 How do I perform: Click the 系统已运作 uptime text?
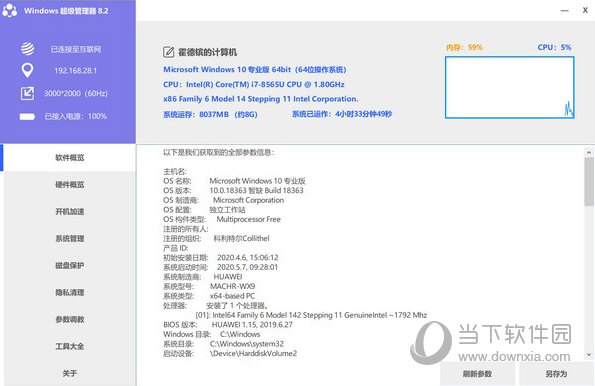342,114
